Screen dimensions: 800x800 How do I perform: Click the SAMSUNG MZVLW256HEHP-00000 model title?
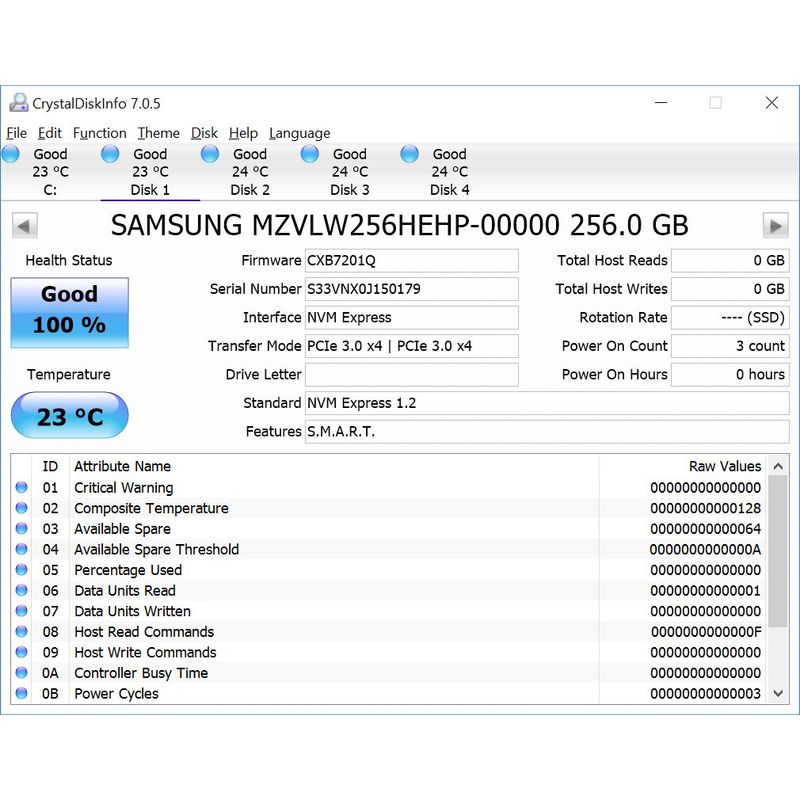pyautogui.click(x=399, y=226)
